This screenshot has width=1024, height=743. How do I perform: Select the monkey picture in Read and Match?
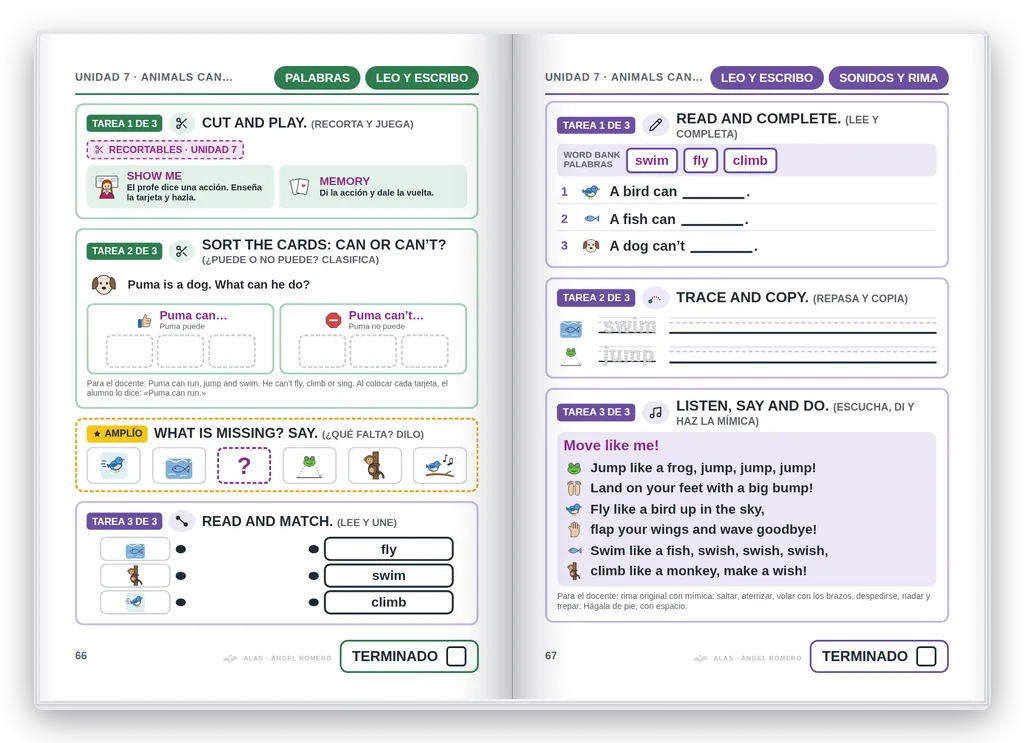click(x=135, y=576)
